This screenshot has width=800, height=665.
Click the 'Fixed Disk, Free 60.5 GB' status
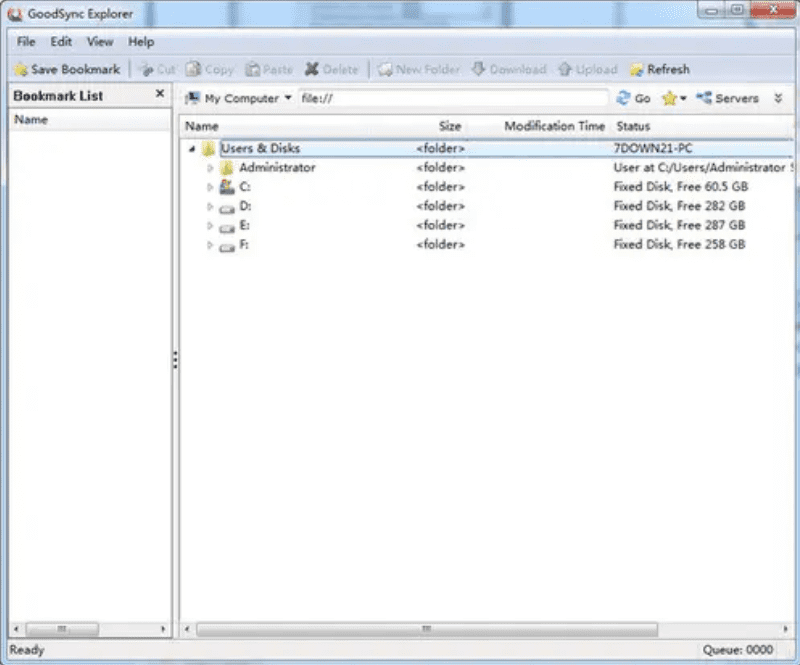point(681,187)
